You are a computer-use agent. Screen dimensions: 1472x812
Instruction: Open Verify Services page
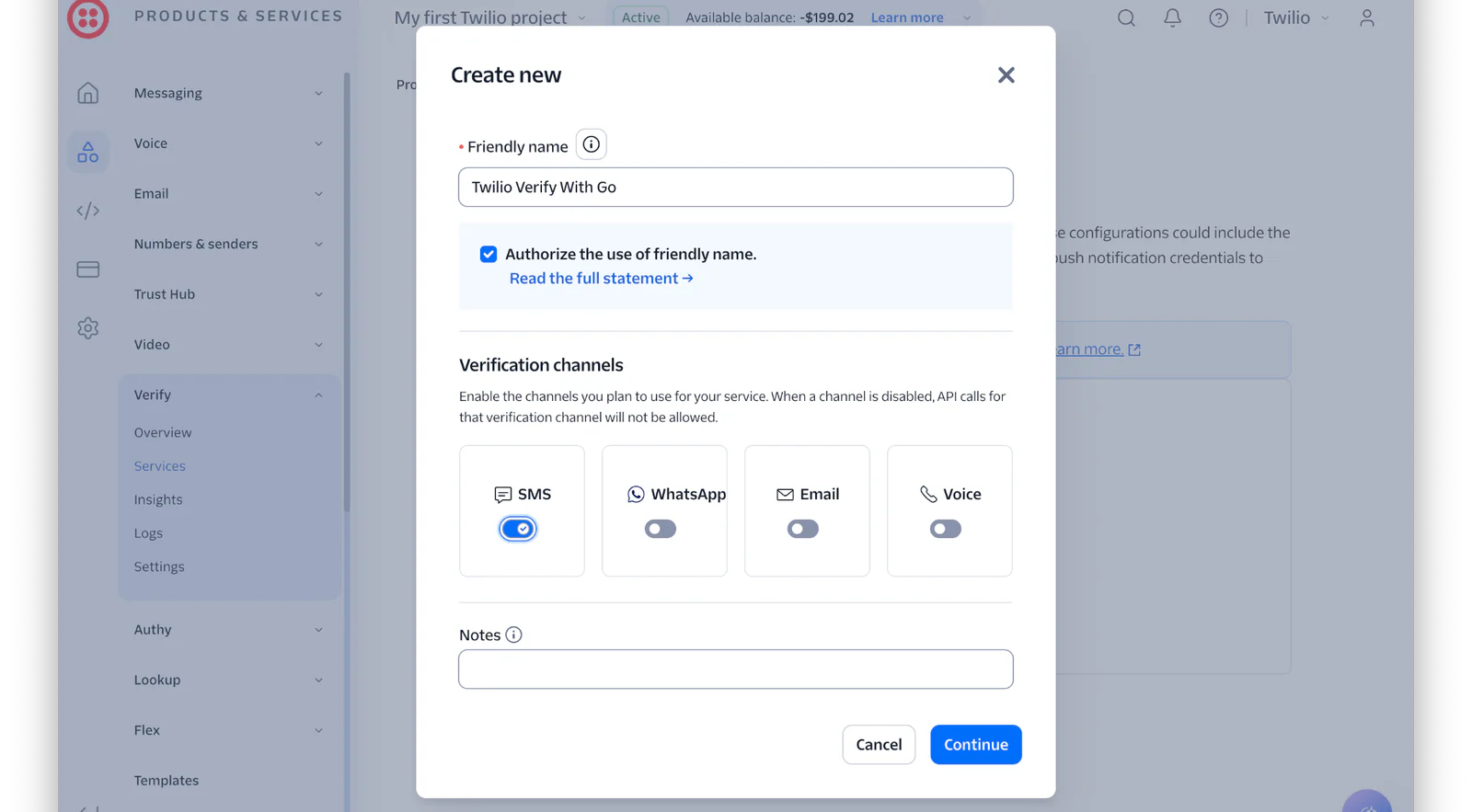(x=159, y=466)
